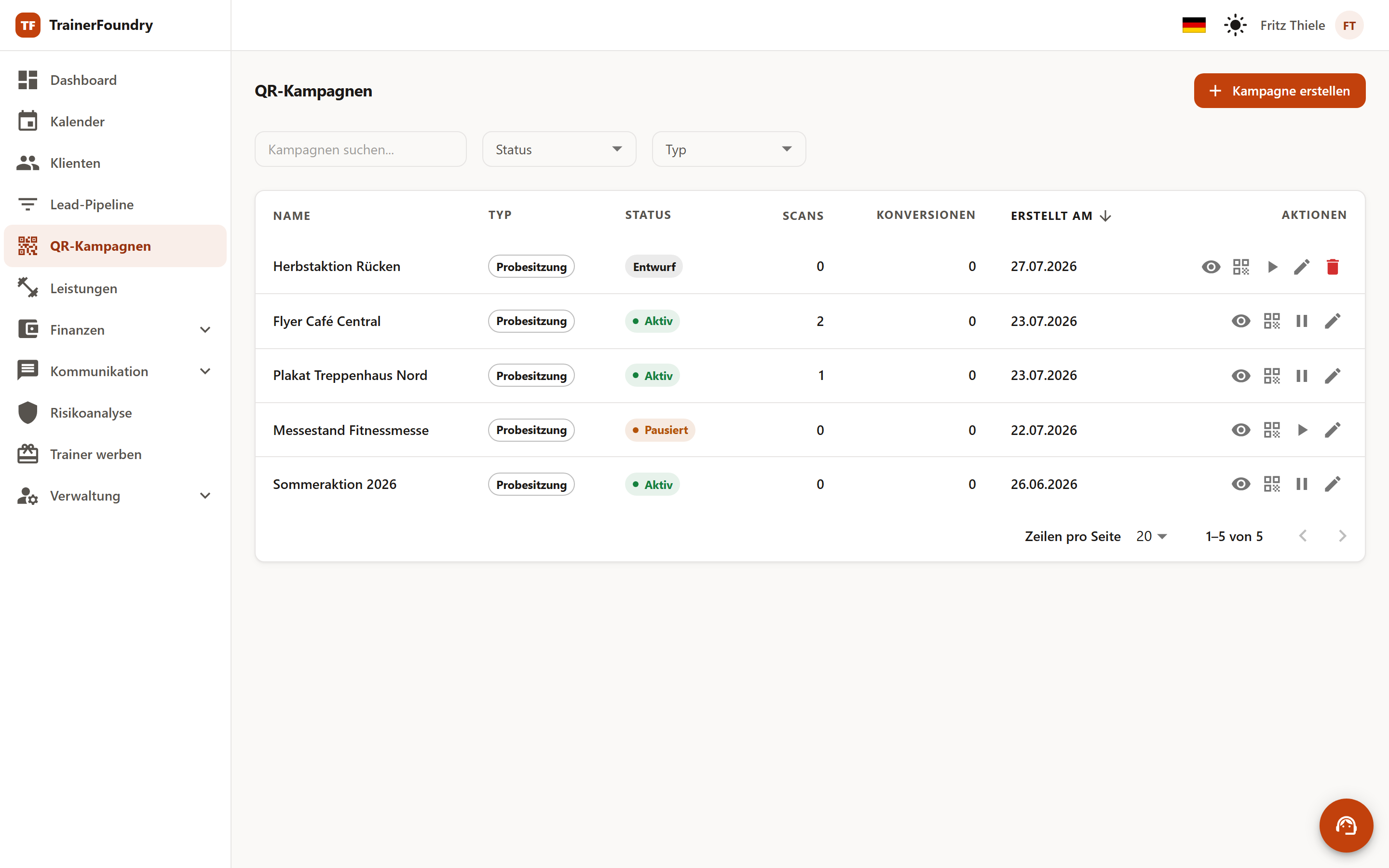Sort table by Name column

(x=292, y=216)
